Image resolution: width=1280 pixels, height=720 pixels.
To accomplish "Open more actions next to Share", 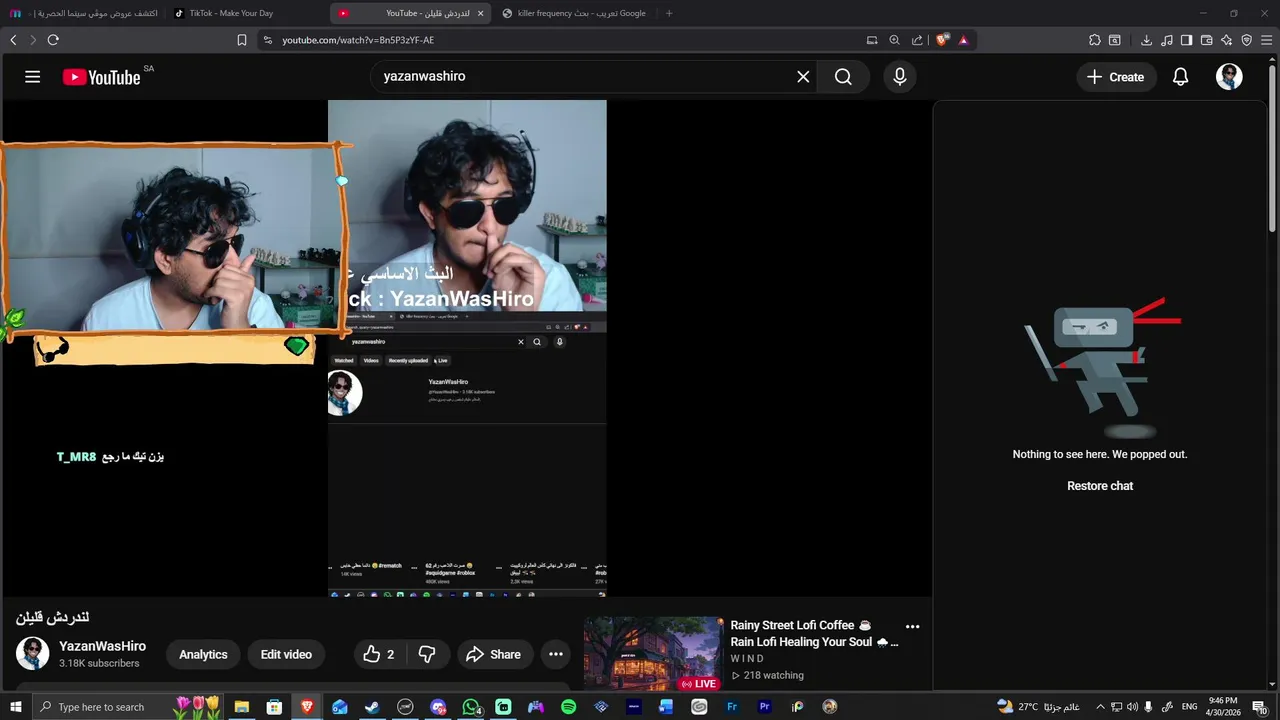I will (556, 654).
